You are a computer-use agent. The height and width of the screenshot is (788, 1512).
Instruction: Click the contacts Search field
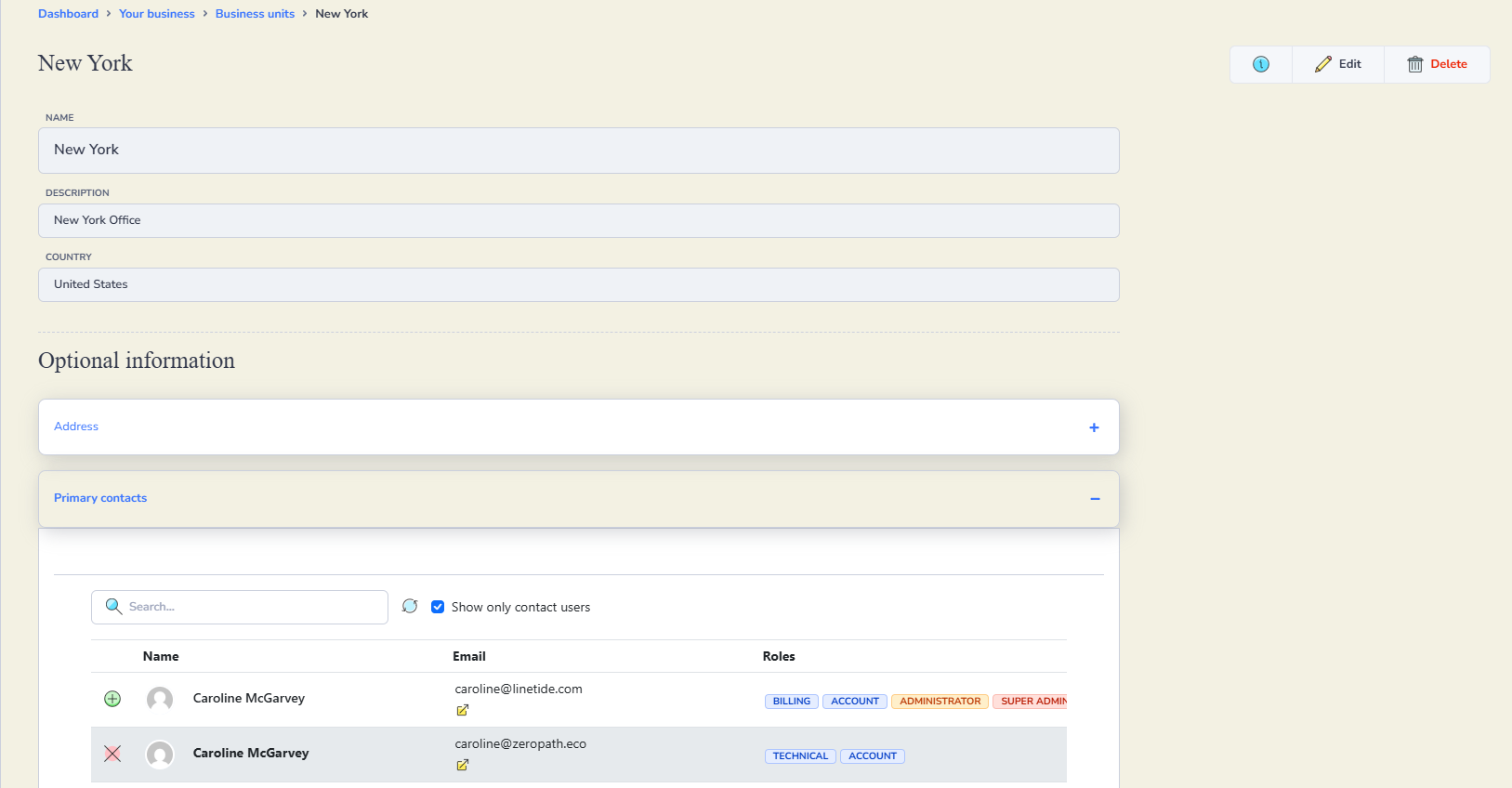click(x=251, y=607)
